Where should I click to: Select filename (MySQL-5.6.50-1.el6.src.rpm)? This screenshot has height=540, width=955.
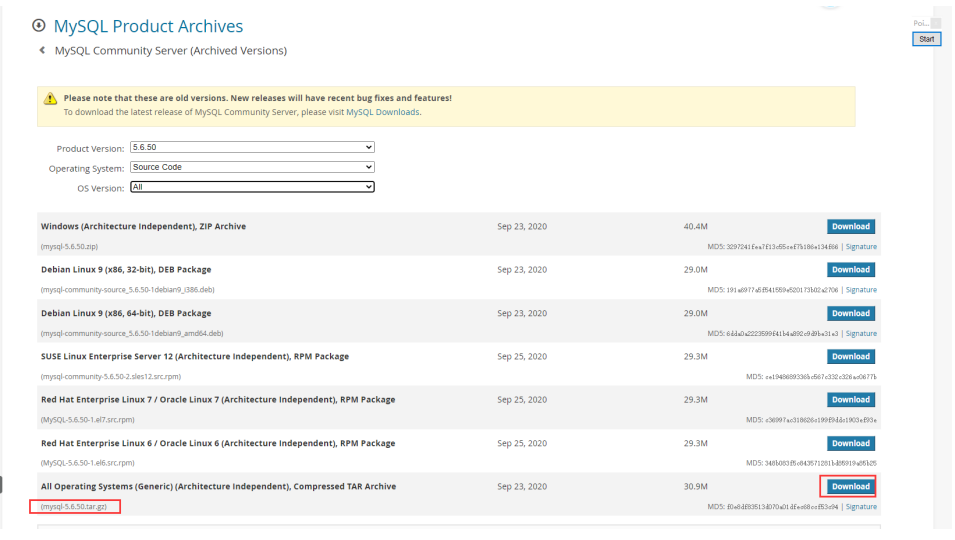[x=87, y=463]
